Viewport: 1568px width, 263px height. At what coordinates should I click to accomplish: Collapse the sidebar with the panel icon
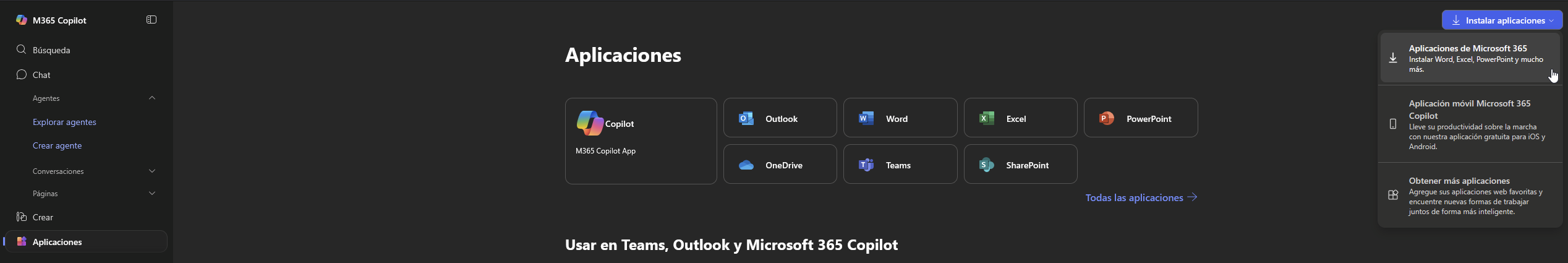coord(151,20)
